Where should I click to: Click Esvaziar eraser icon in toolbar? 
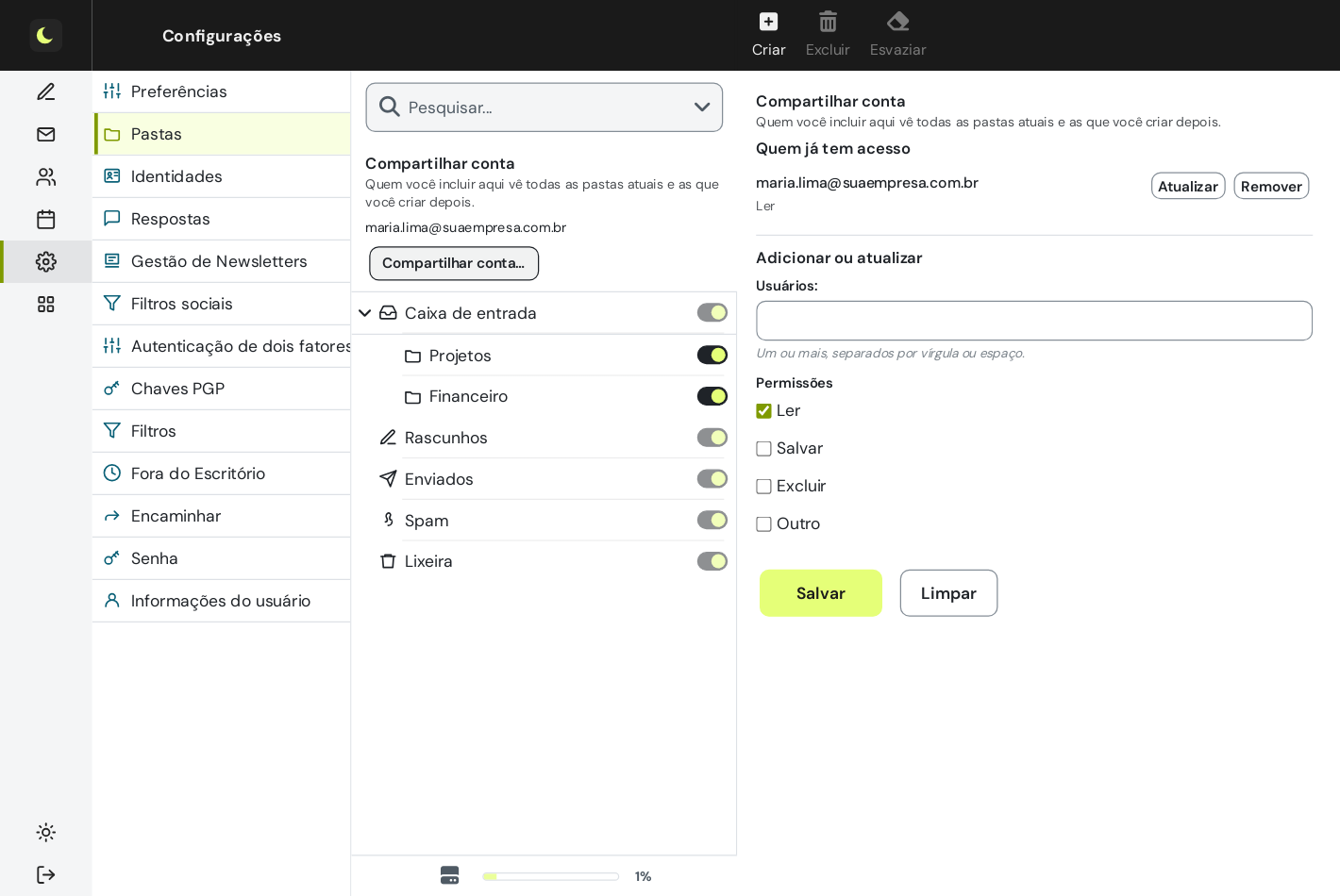pyautogui.click(x=897, y=22)
